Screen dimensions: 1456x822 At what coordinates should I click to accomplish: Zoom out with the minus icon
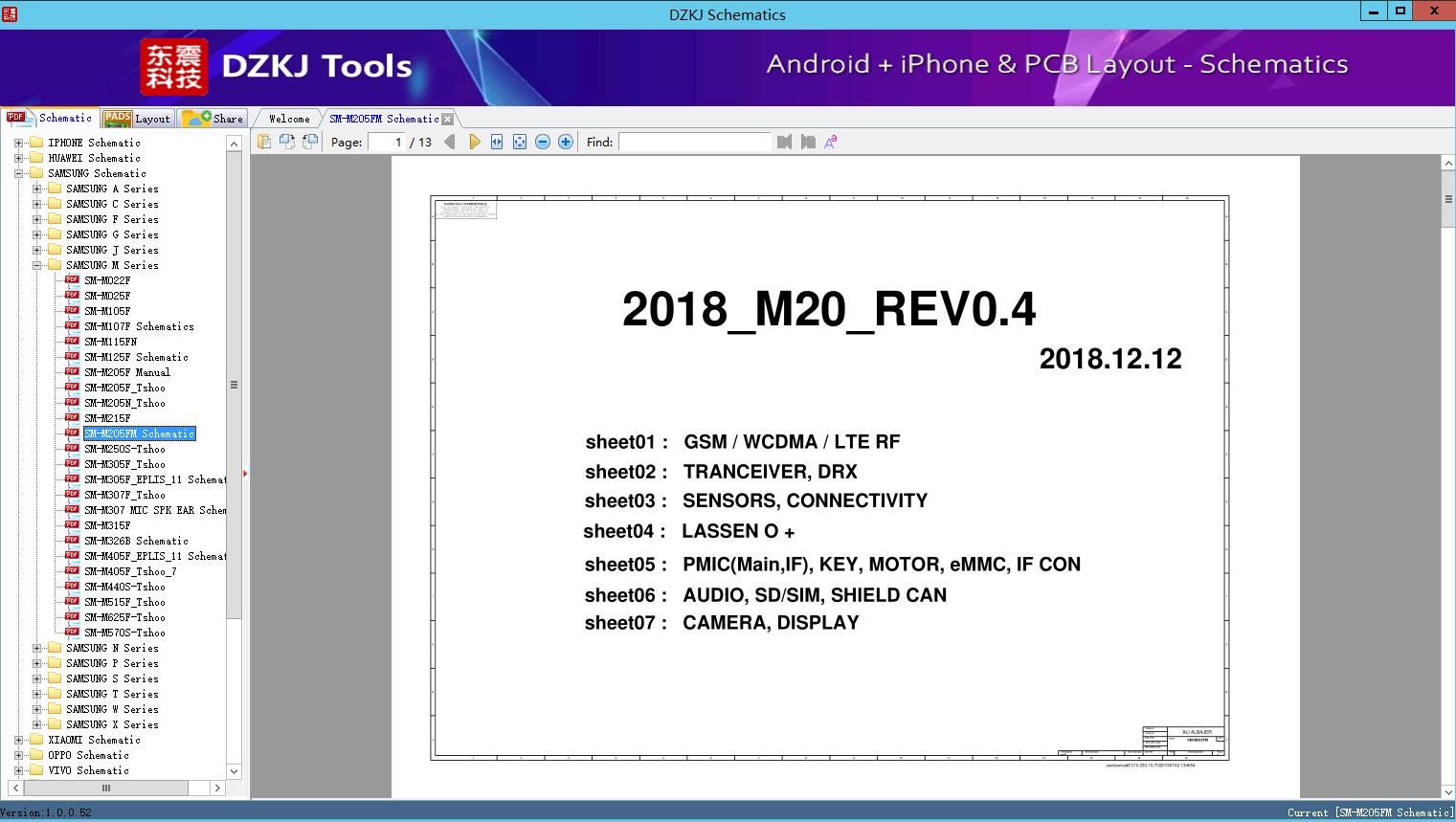tap(543, 142)
